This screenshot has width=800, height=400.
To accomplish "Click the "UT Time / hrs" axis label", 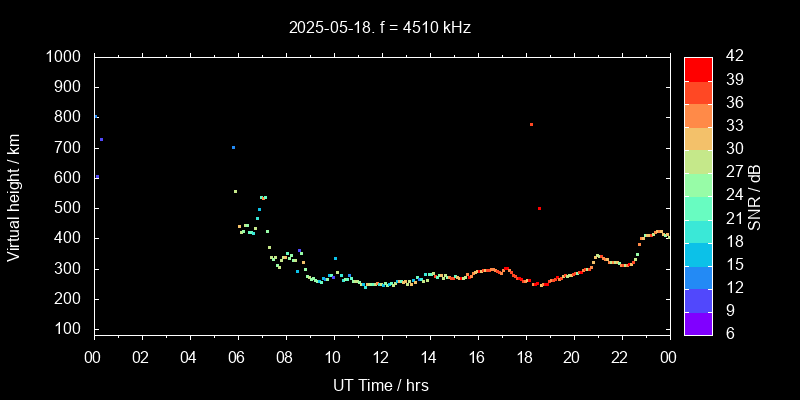I will (380, 385).
